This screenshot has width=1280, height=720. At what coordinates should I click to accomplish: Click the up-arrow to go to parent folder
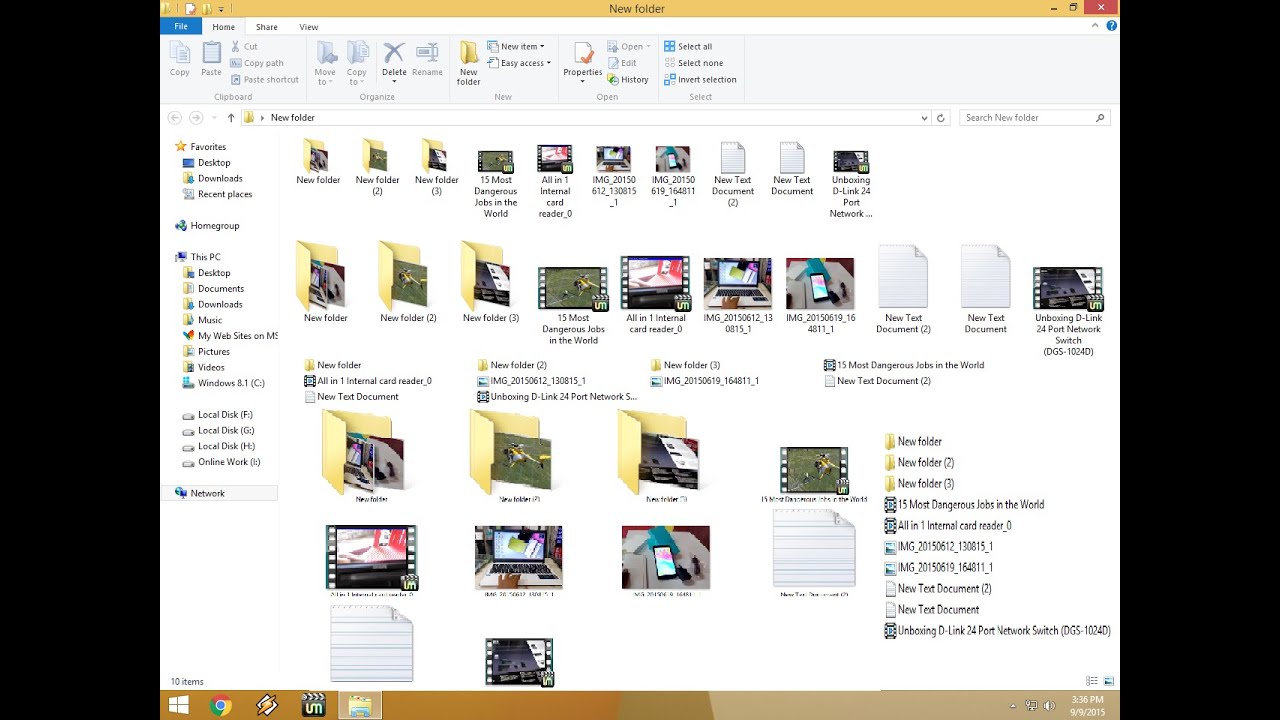[231, 117]
